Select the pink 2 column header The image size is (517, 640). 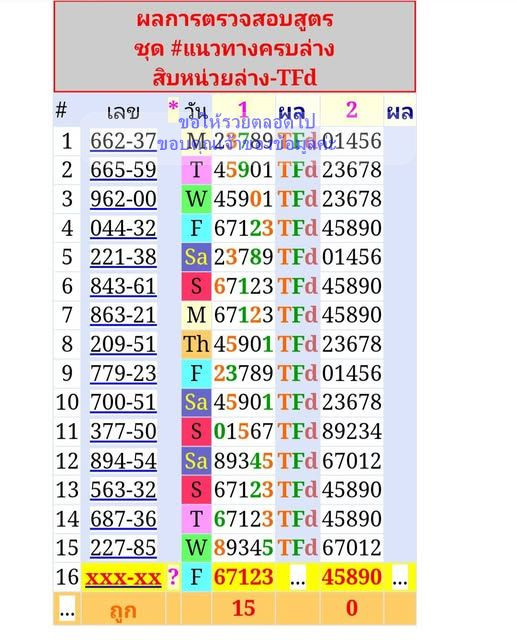(x=351, y=109)
